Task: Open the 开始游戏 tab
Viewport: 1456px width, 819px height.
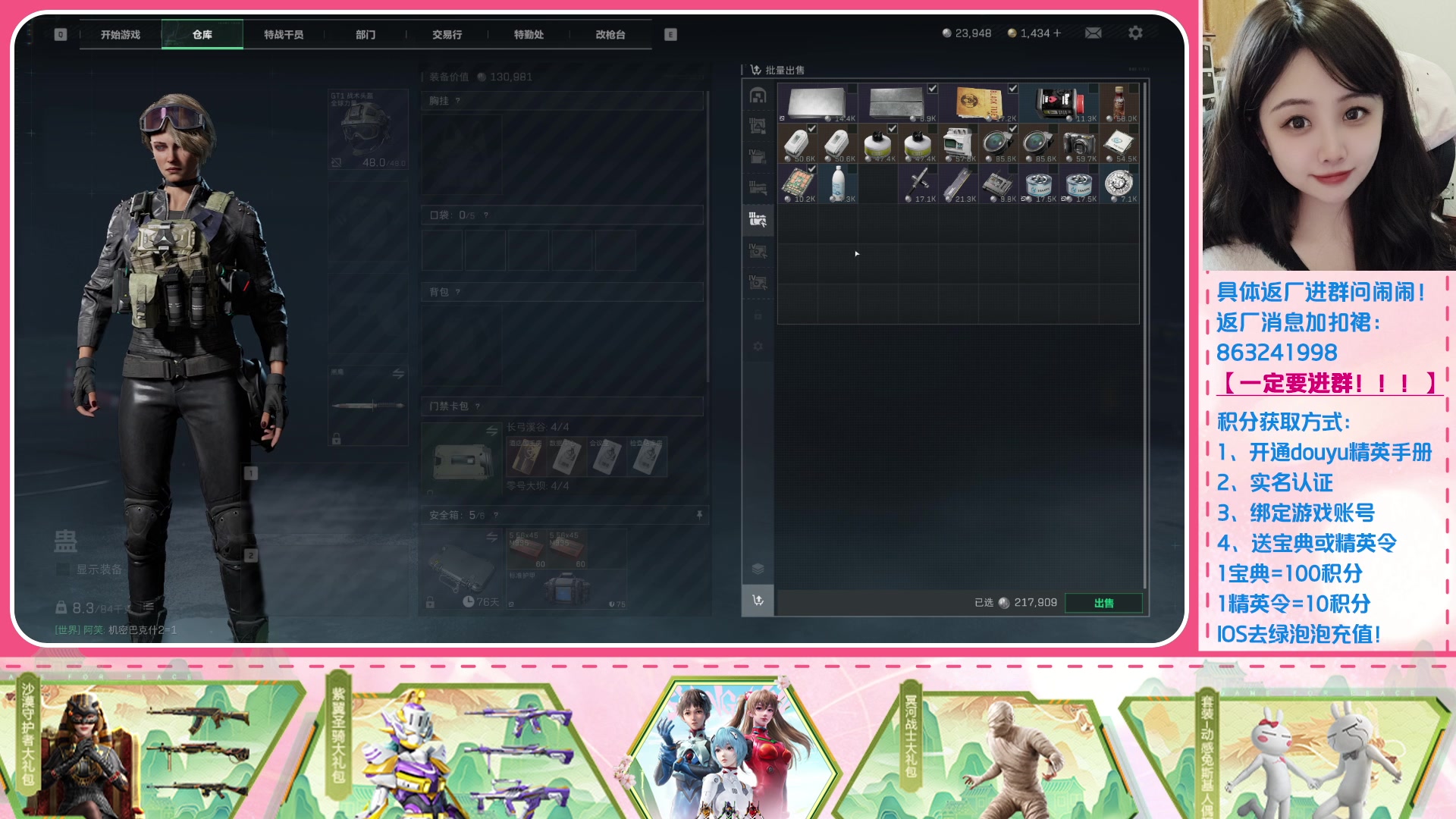Action: 121,34
